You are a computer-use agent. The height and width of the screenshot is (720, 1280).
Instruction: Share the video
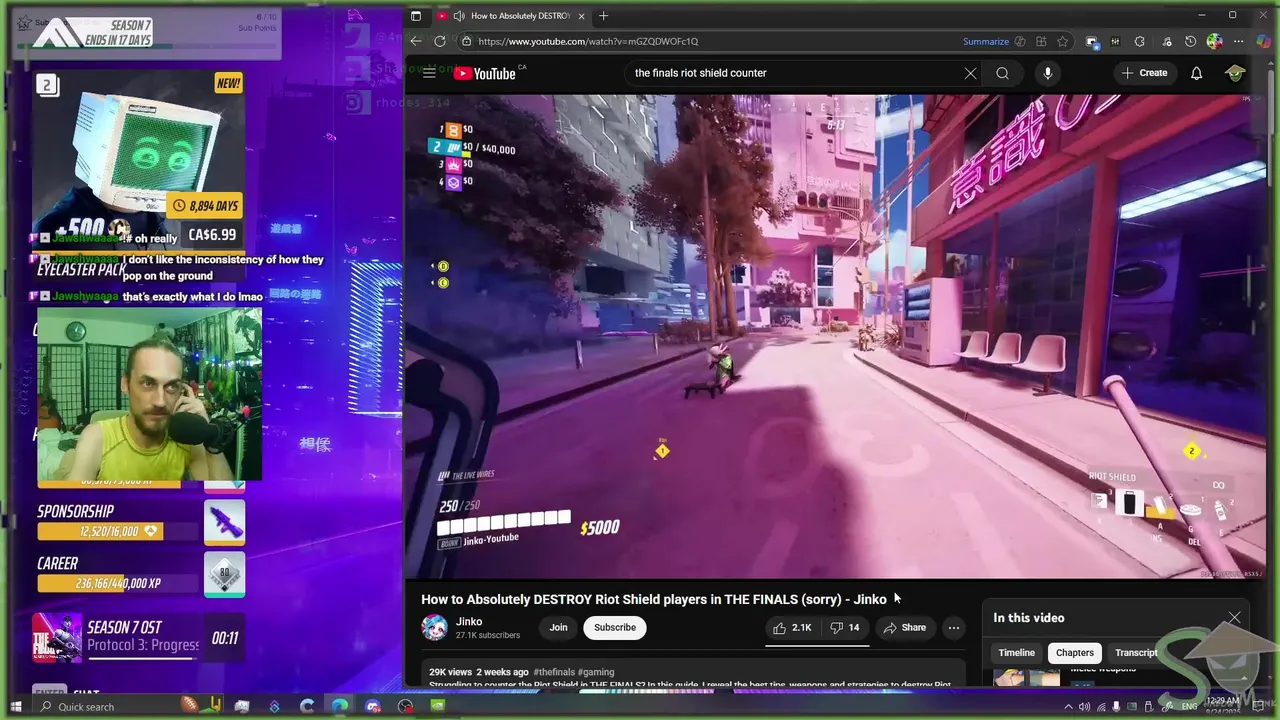904,628
